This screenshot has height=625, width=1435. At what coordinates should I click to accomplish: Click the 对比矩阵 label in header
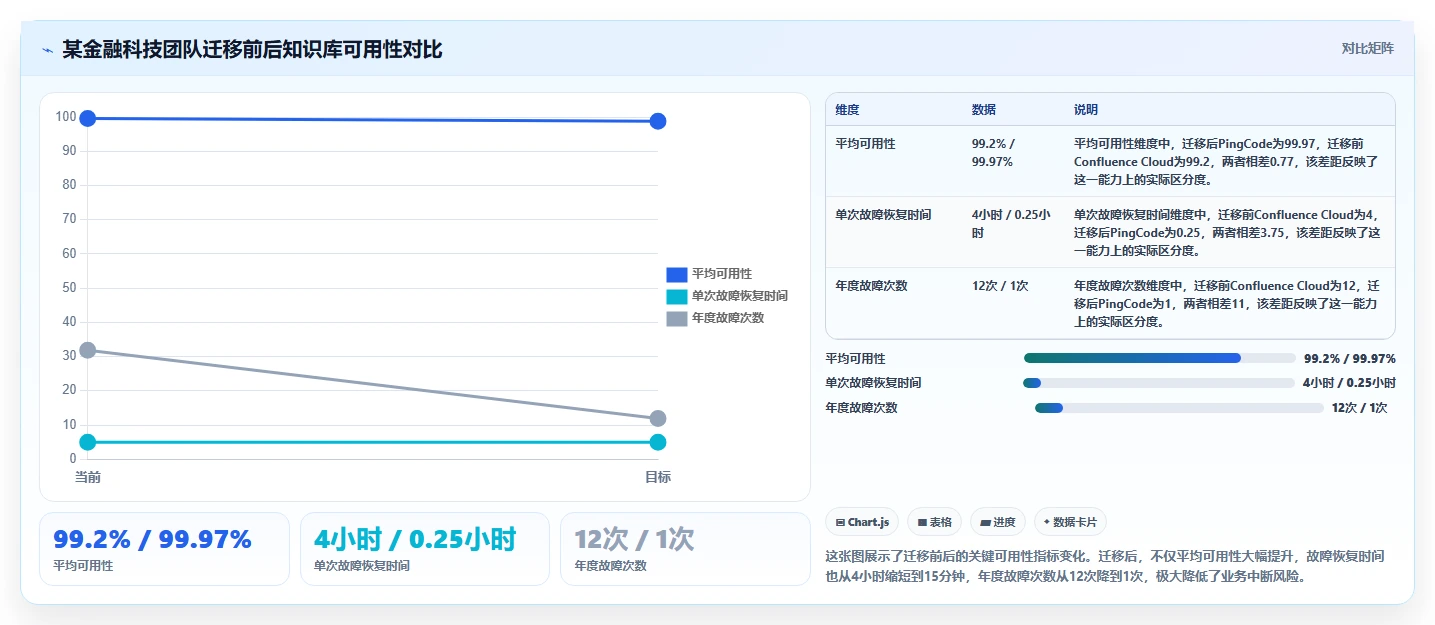pyautogui.click(x=1367, y=48)
